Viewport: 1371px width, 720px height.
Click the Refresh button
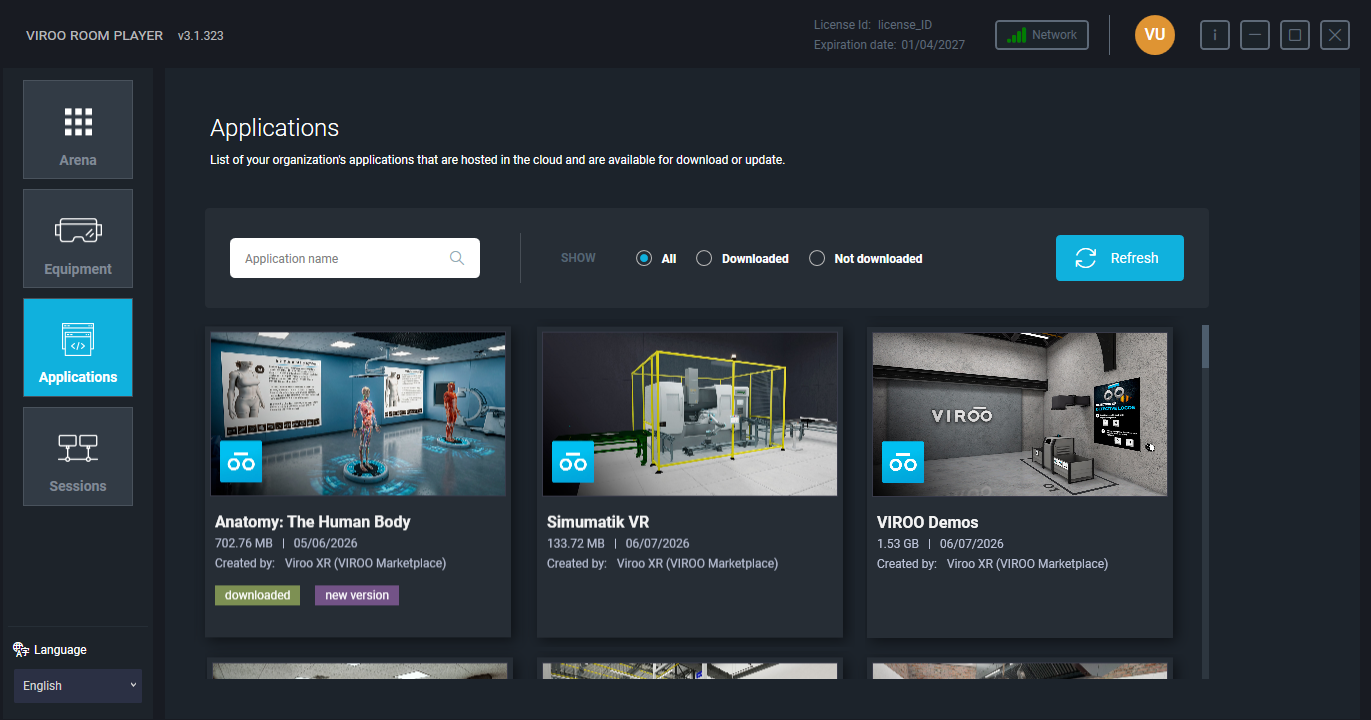[1120, 258]
